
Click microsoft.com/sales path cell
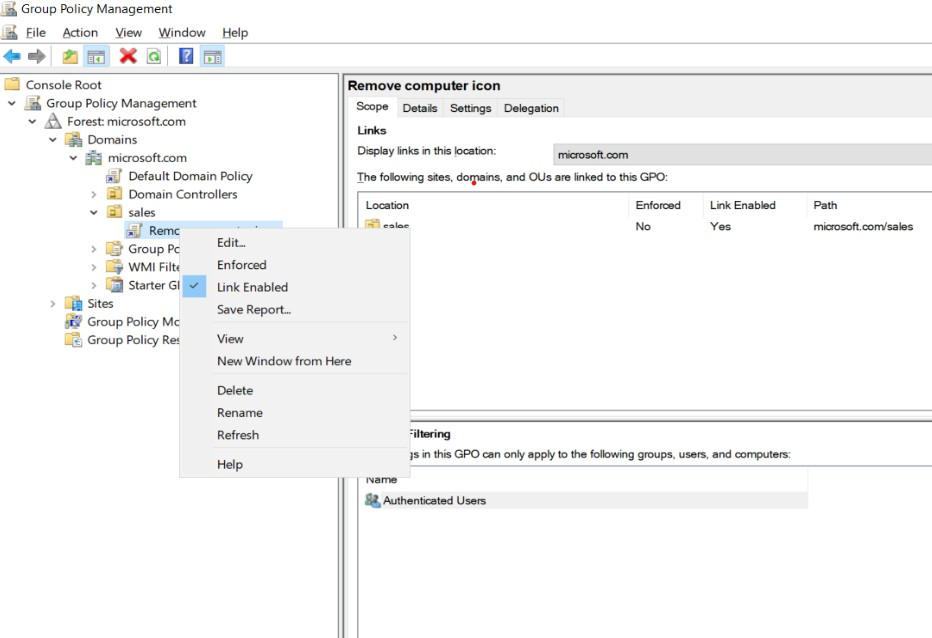tap(863, 227)
